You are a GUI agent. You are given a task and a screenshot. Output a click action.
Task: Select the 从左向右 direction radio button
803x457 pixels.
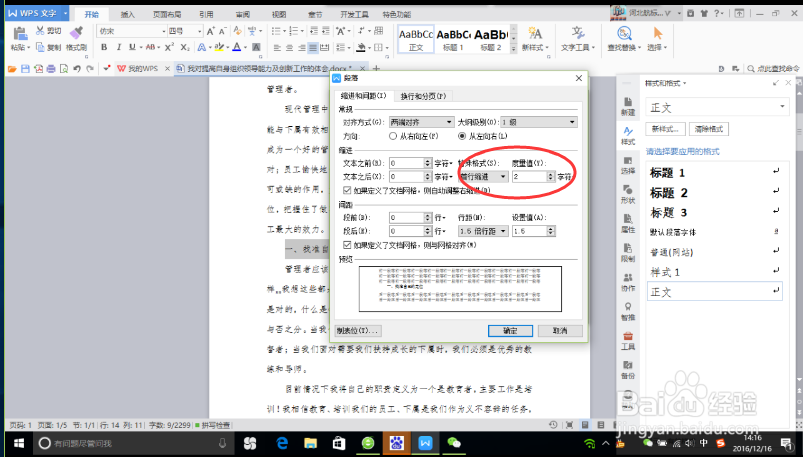(x=462, y=136)
